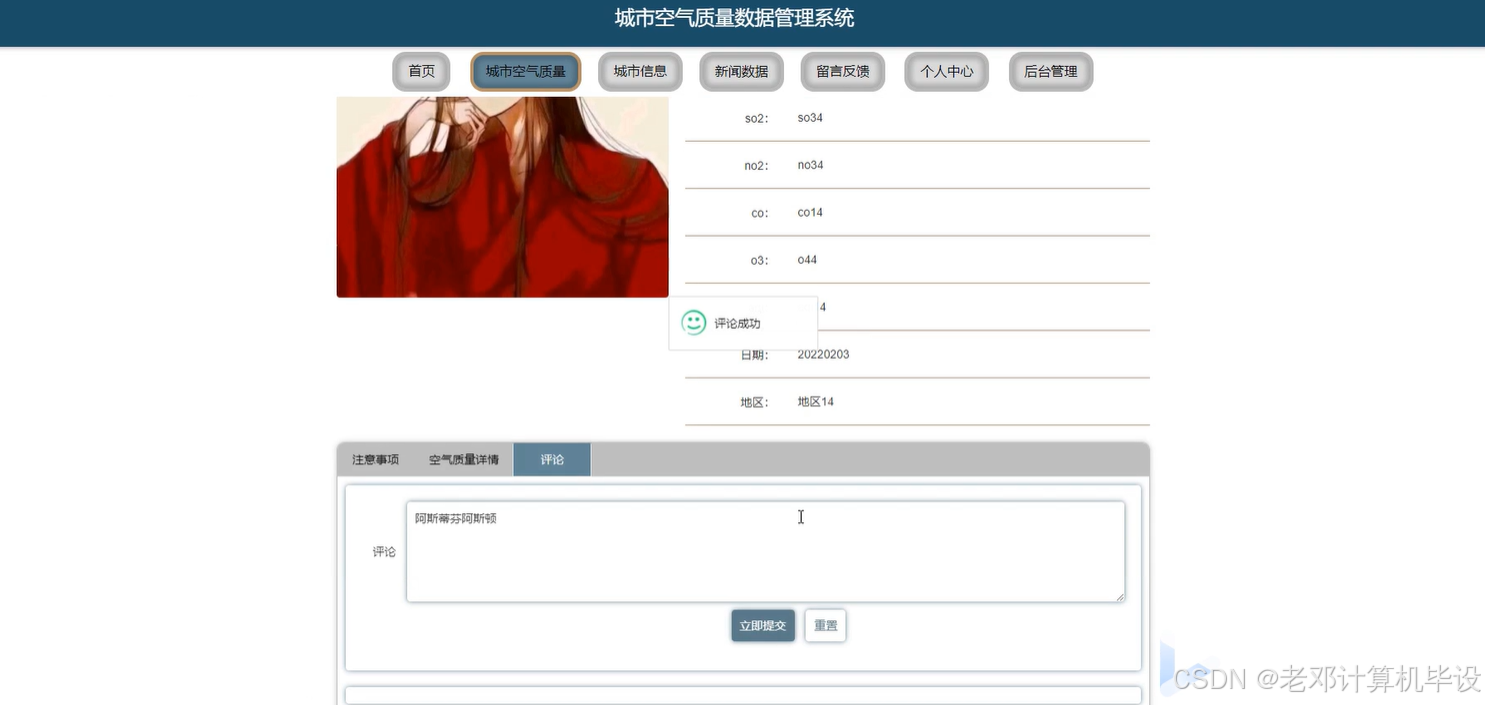Viewport: 1485px width, 705px height.
Task: Click the no34 value
Action: 810,165
